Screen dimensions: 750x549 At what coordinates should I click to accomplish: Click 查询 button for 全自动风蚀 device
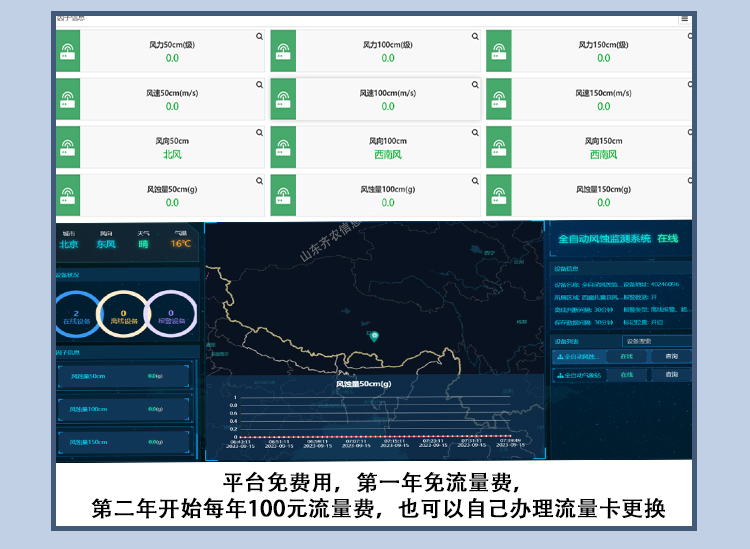pos(671,356)
